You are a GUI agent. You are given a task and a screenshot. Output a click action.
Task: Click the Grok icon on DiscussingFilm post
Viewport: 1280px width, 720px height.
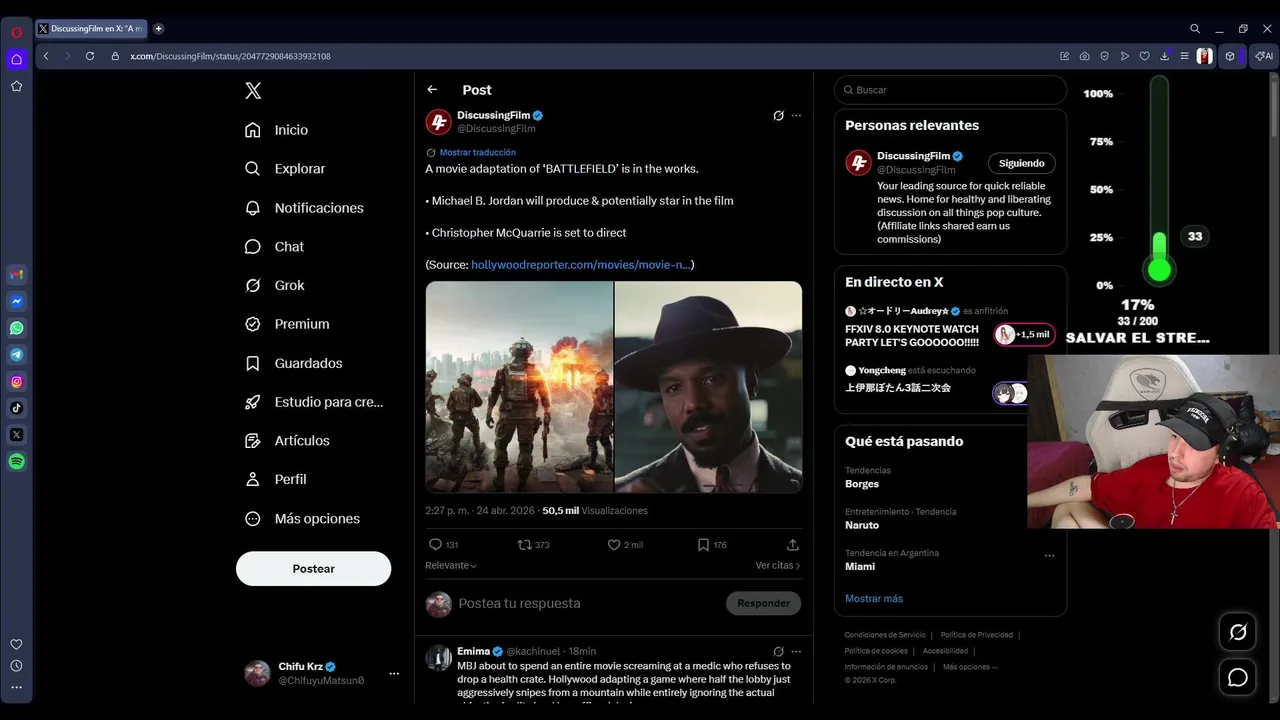click(778, 116)
